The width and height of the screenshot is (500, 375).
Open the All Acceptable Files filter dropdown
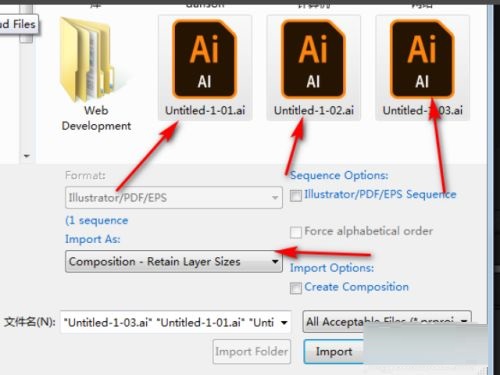click(387, 322)
